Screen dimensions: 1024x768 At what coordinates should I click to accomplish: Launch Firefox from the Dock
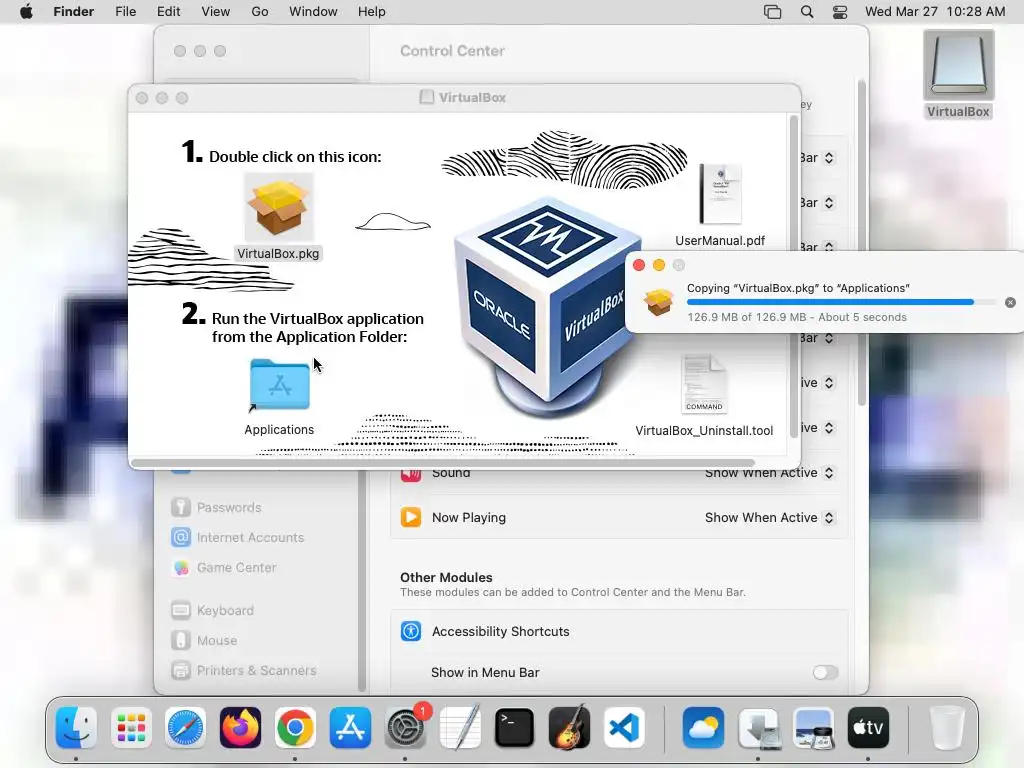coord(240,727)
